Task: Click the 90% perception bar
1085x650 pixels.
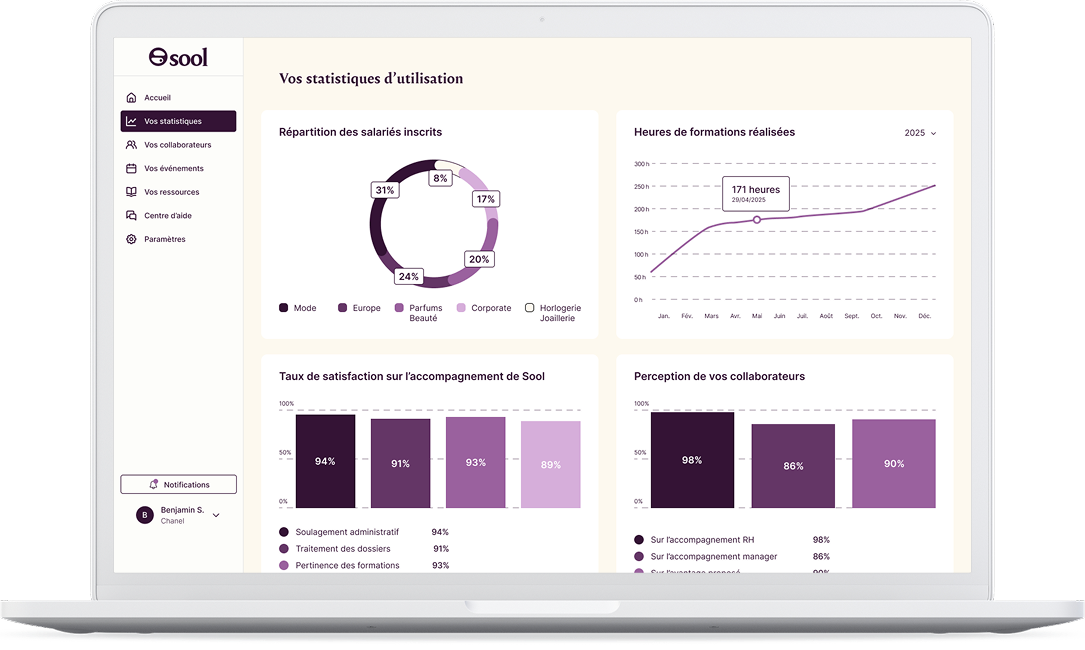Action: click(x=894, y=463)
